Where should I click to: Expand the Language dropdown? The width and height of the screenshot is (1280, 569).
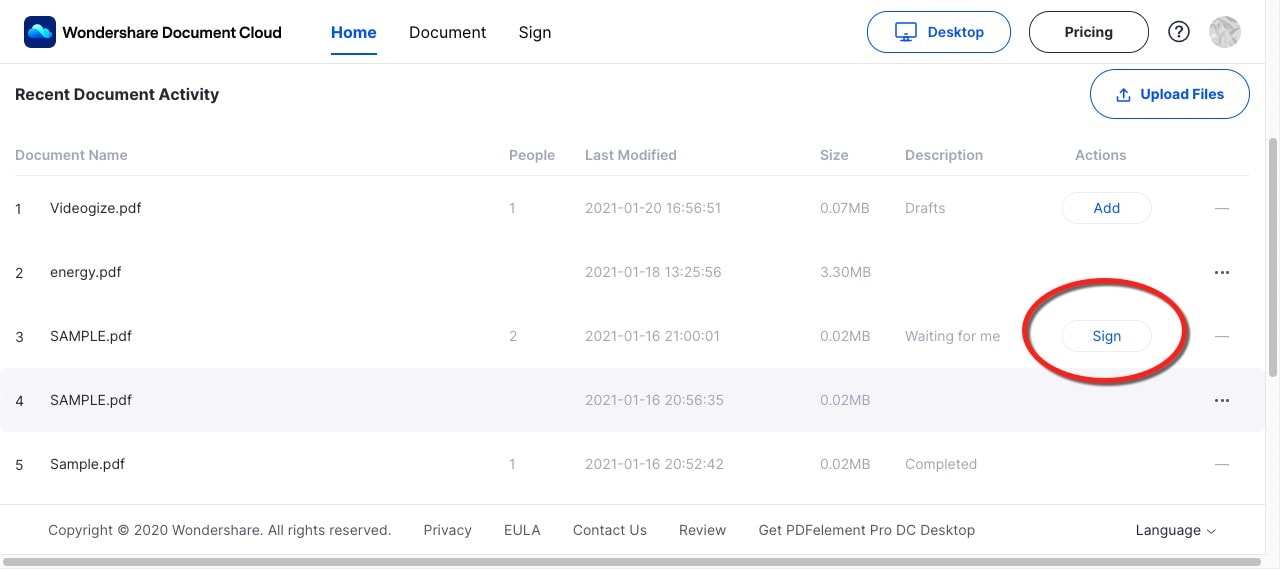(x=1175, y=530)
